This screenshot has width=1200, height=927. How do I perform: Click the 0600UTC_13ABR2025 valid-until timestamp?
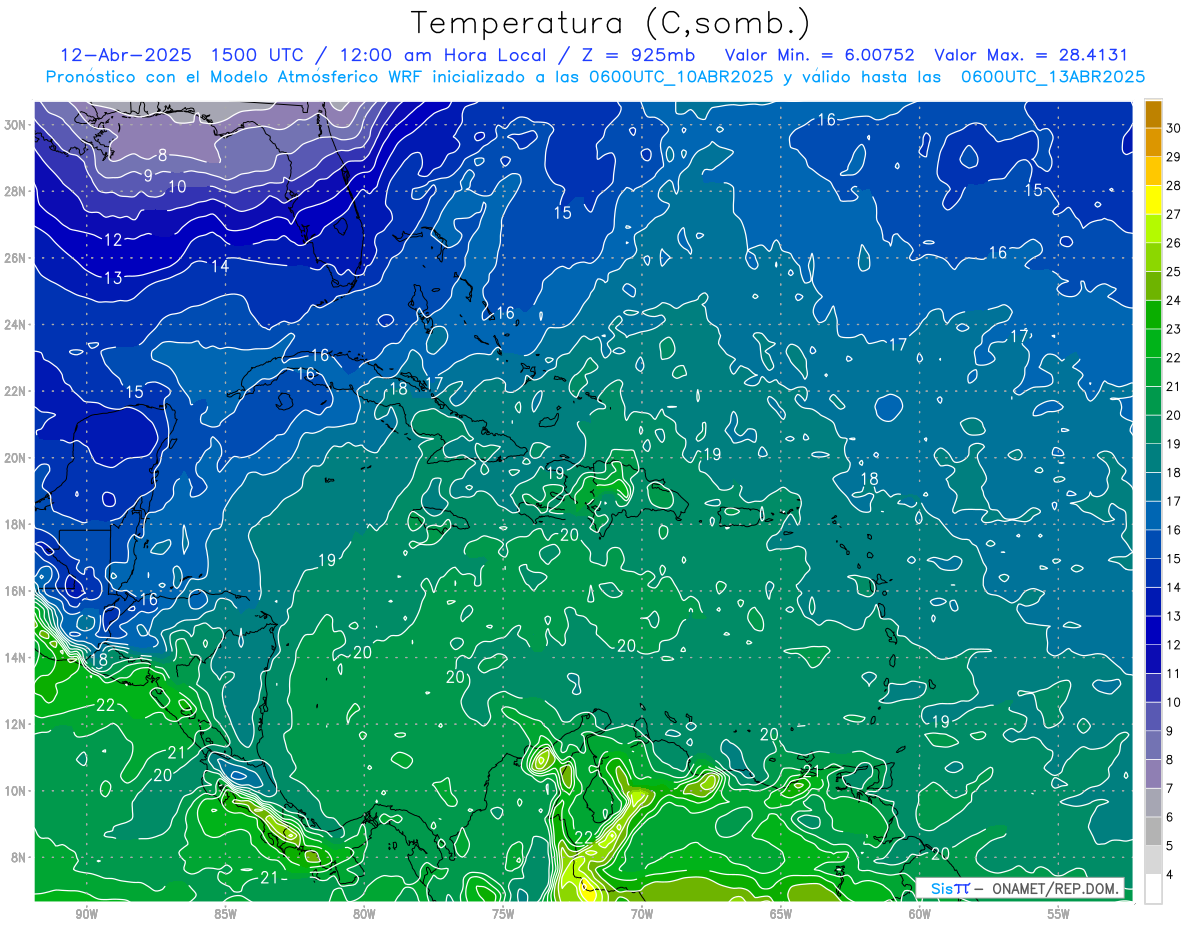pyautogui.click(x=1053, y=77)
